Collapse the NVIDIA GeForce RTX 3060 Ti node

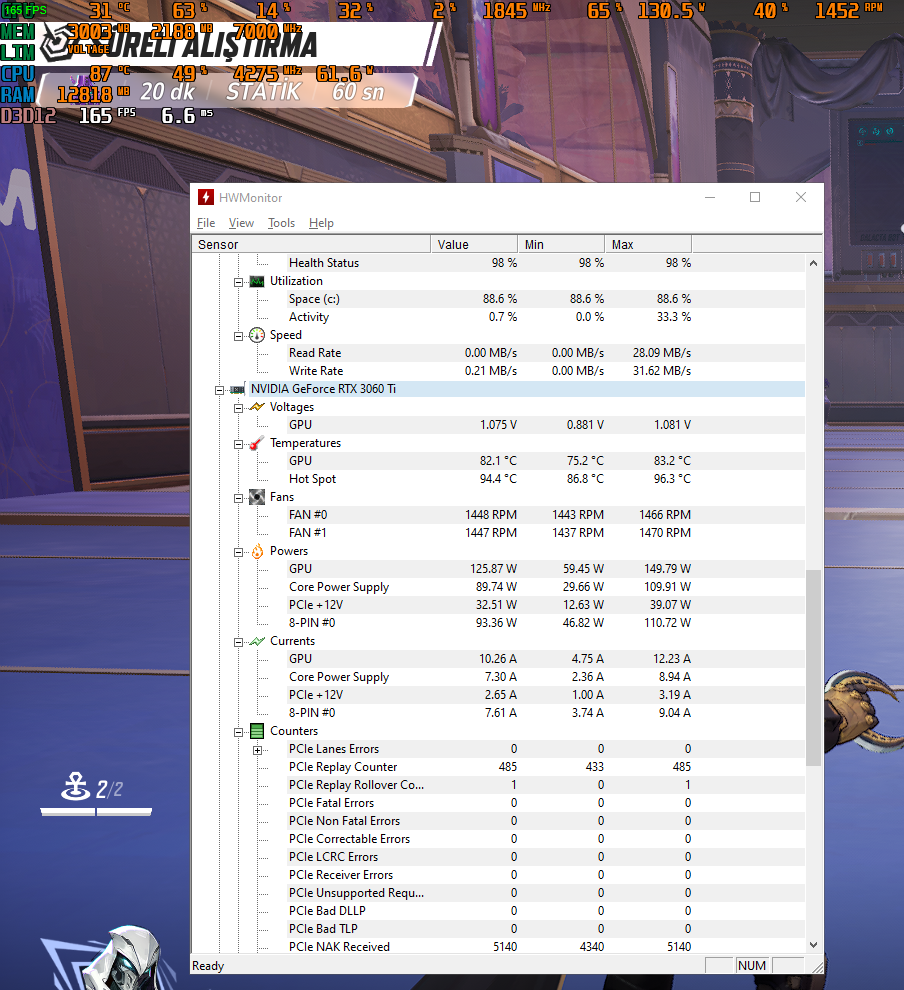(x=219, y=390)
